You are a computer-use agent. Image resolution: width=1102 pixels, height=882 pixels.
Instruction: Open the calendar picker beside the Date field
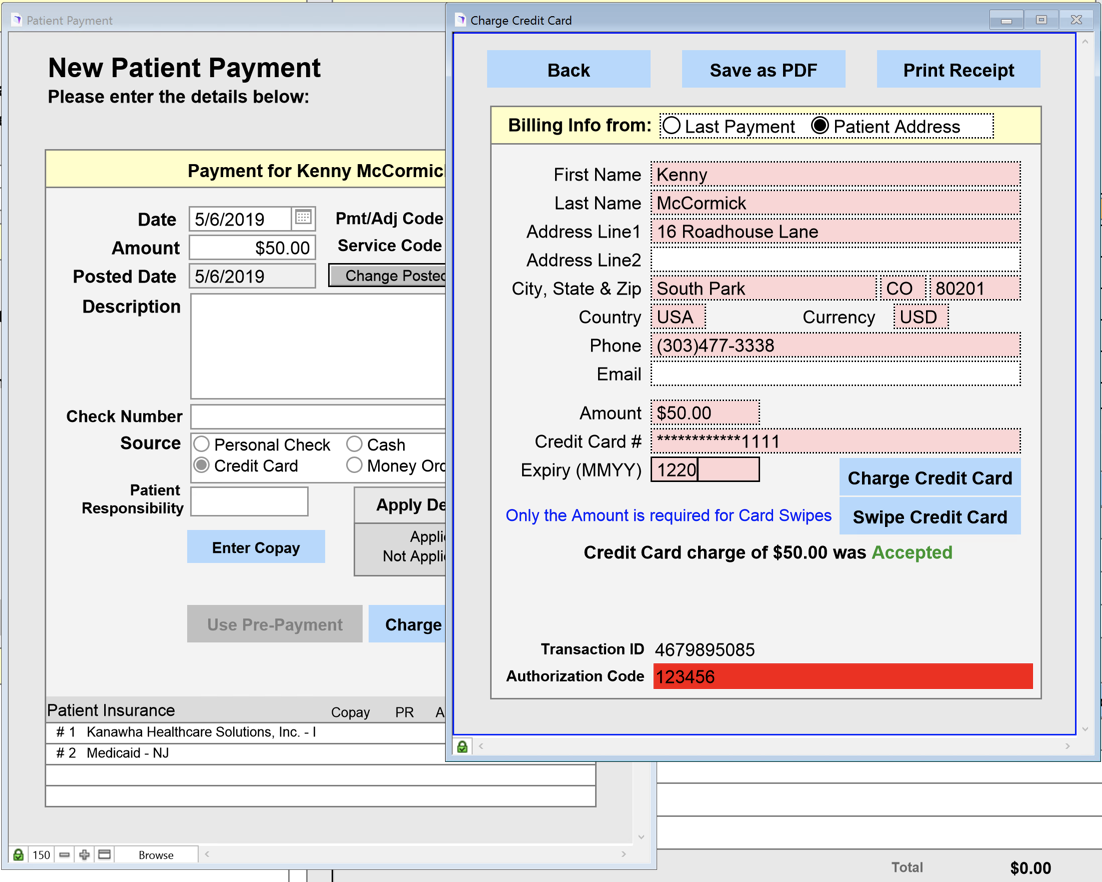(x=303, y=218)
